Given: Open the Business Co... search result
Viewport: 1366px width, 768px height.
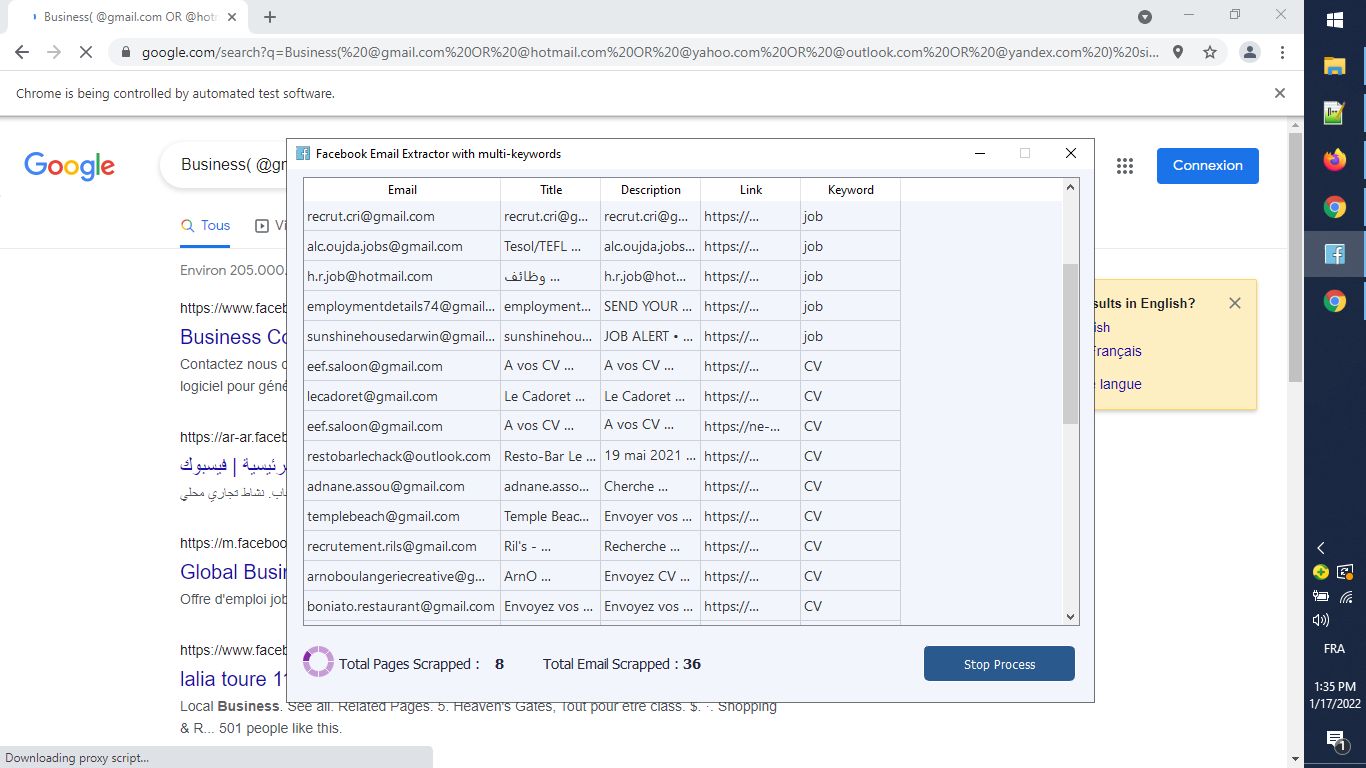Looking at the screenshot, I should [234, 337].
